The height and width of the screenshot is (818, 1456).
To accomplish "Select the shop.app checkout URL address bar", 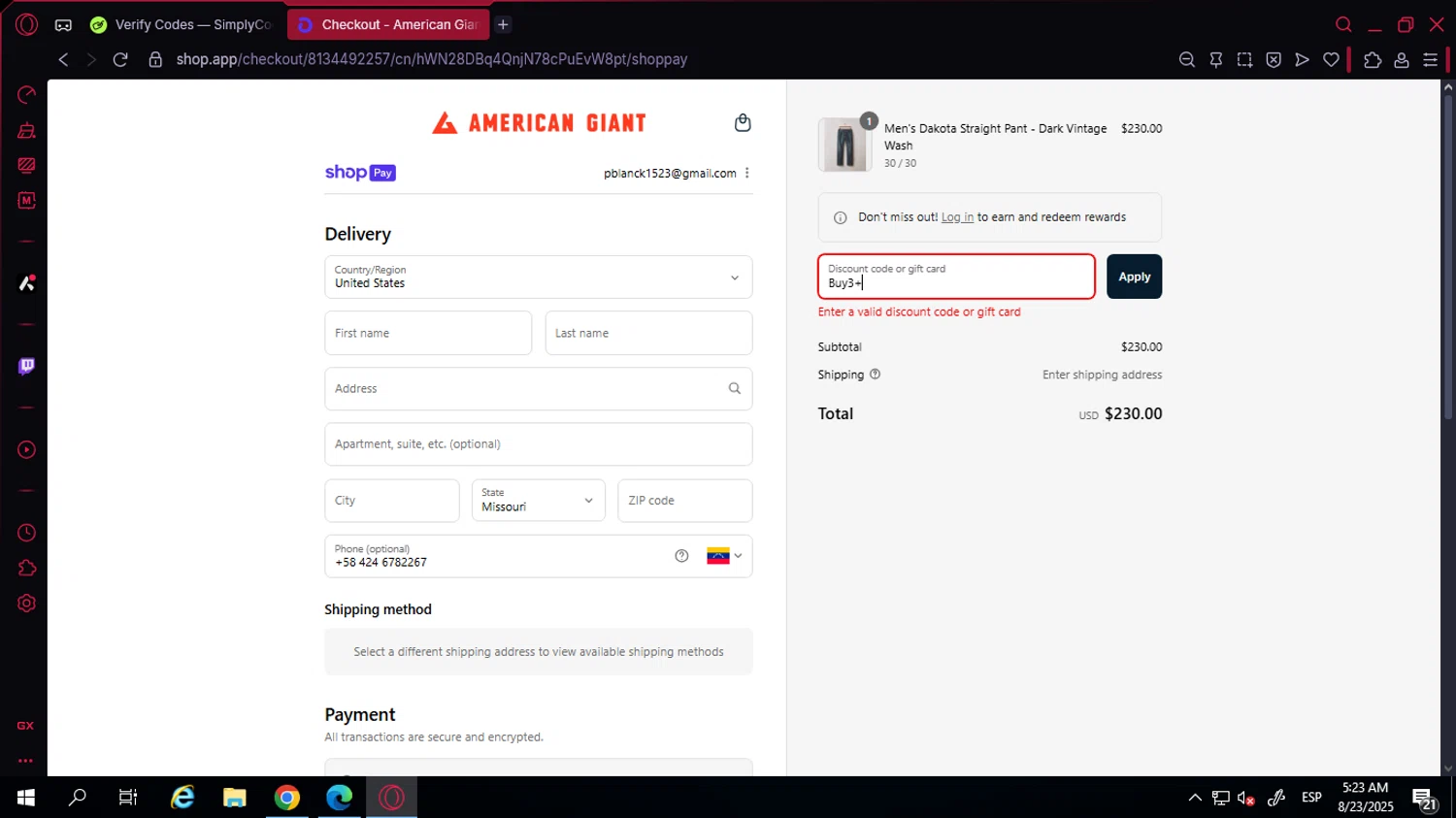I will pos(432,59).
